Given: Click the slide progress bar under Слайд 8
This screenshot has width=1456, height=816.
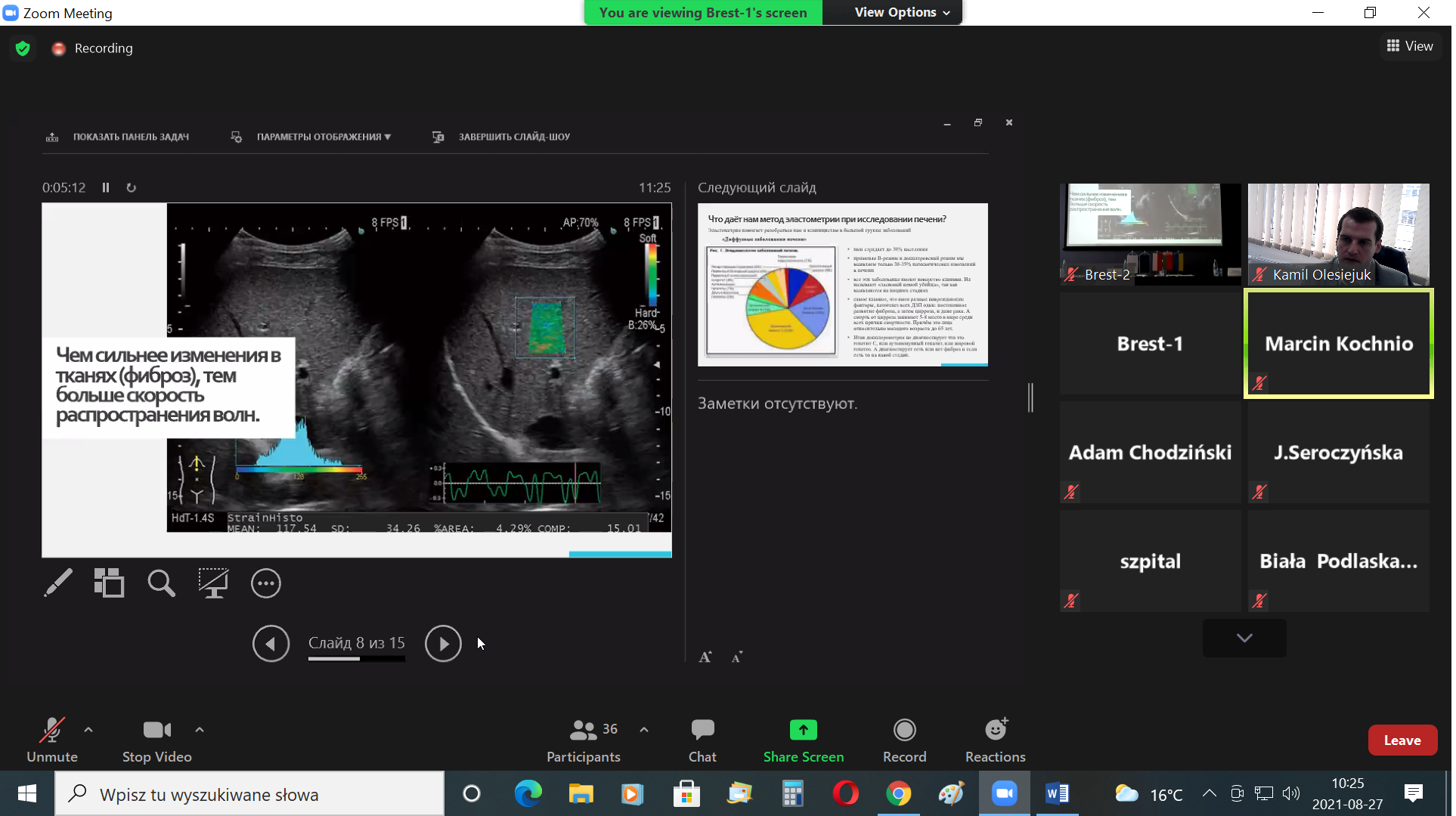Looking at the screenshot, I should [356, 659].
